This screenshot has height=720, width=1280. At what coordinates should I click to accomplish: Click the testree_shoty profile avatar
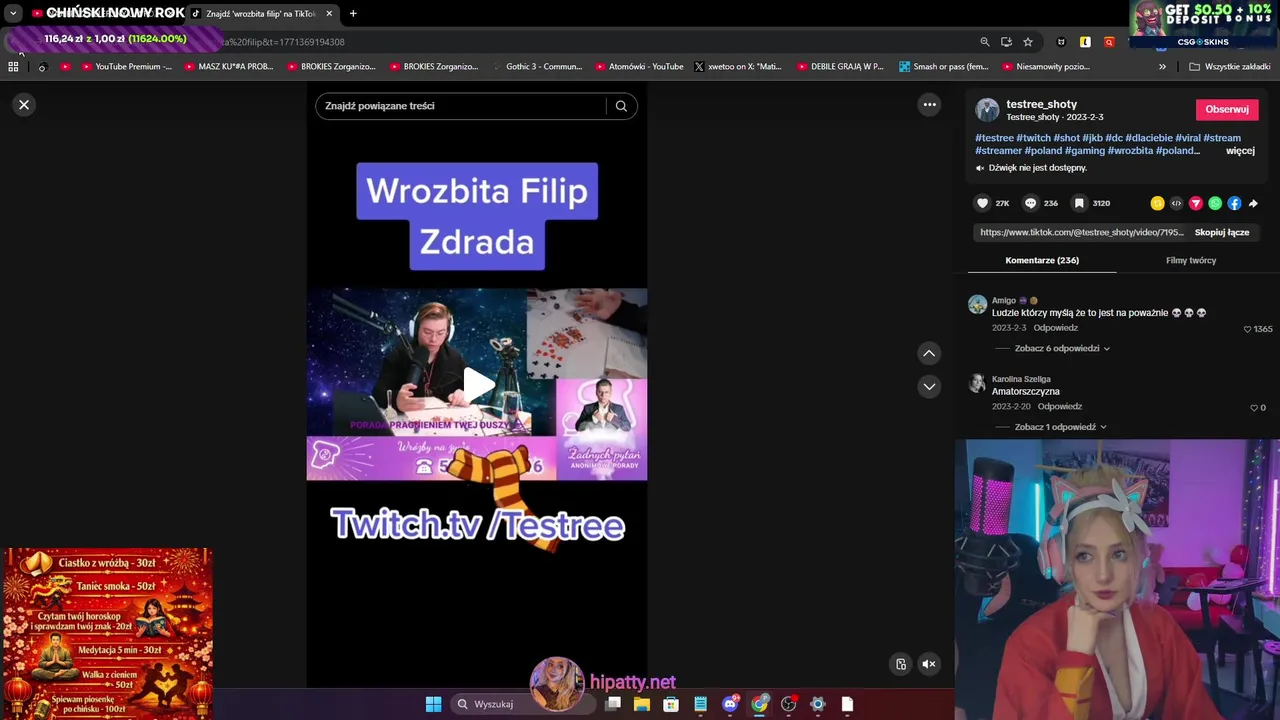[x=987, y=110]
